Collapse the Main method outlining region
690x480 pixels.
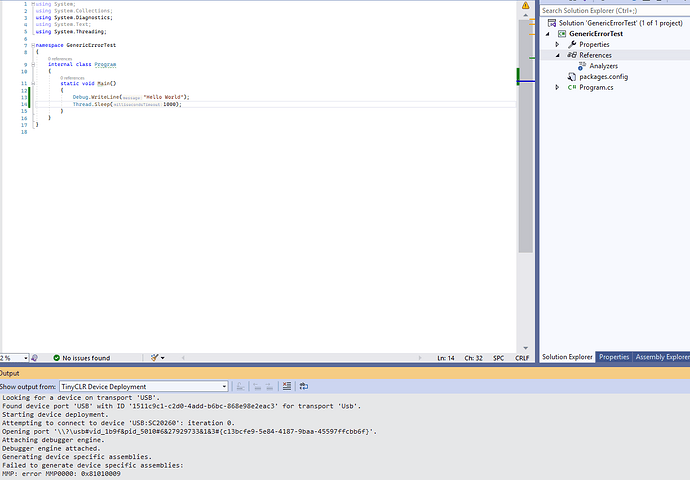(x=33, y=83)
